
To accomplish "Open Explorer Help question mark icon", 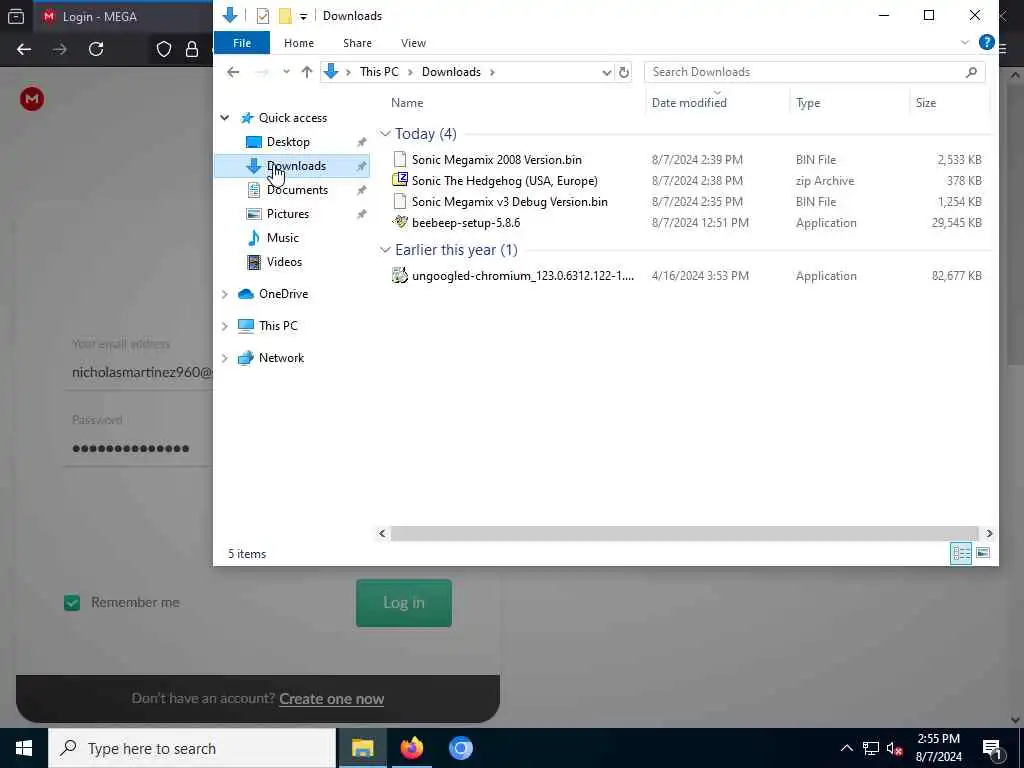I will click(986, 42).
